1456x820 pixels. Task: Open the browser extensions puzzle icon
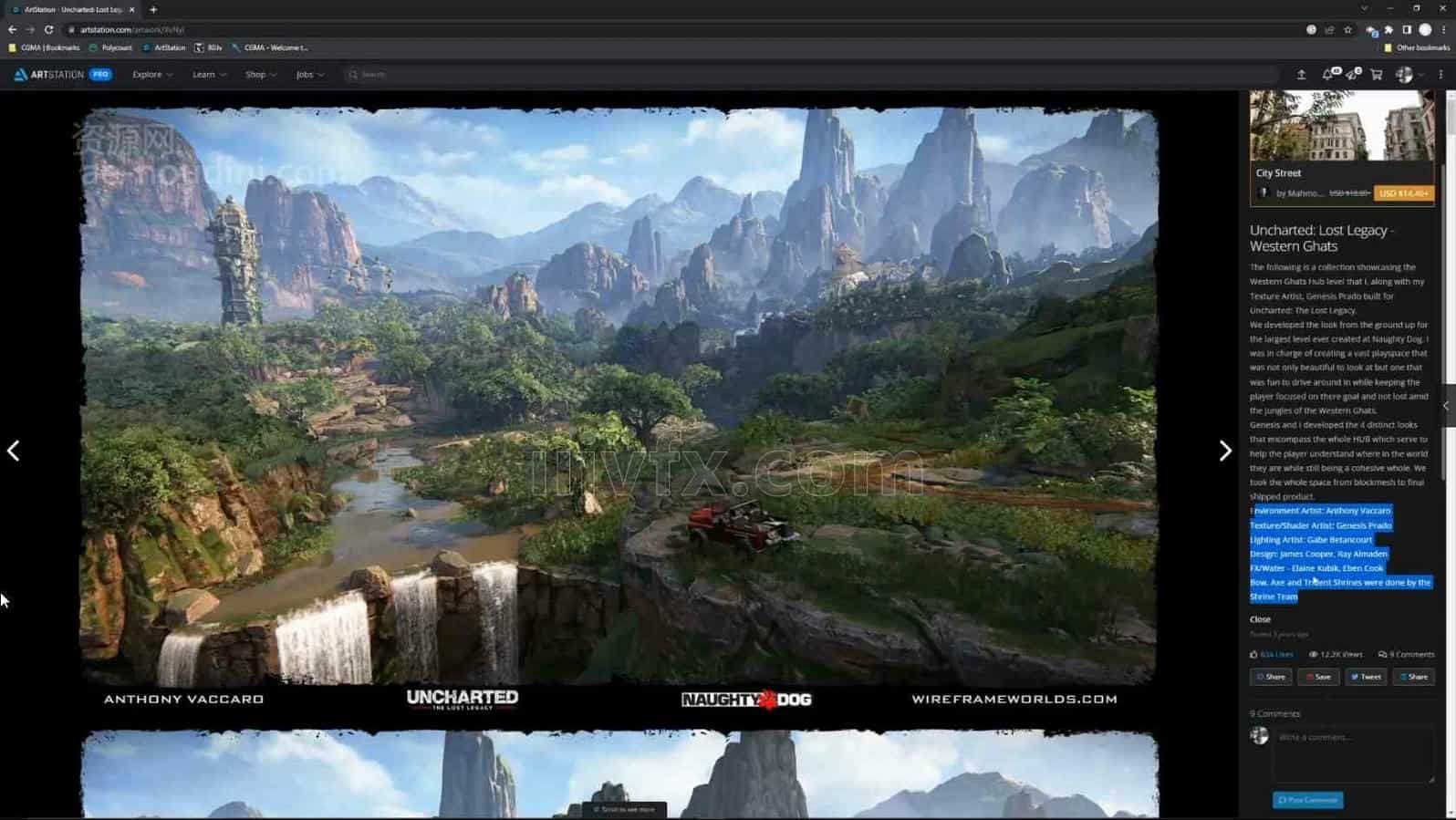point(1388,29)
